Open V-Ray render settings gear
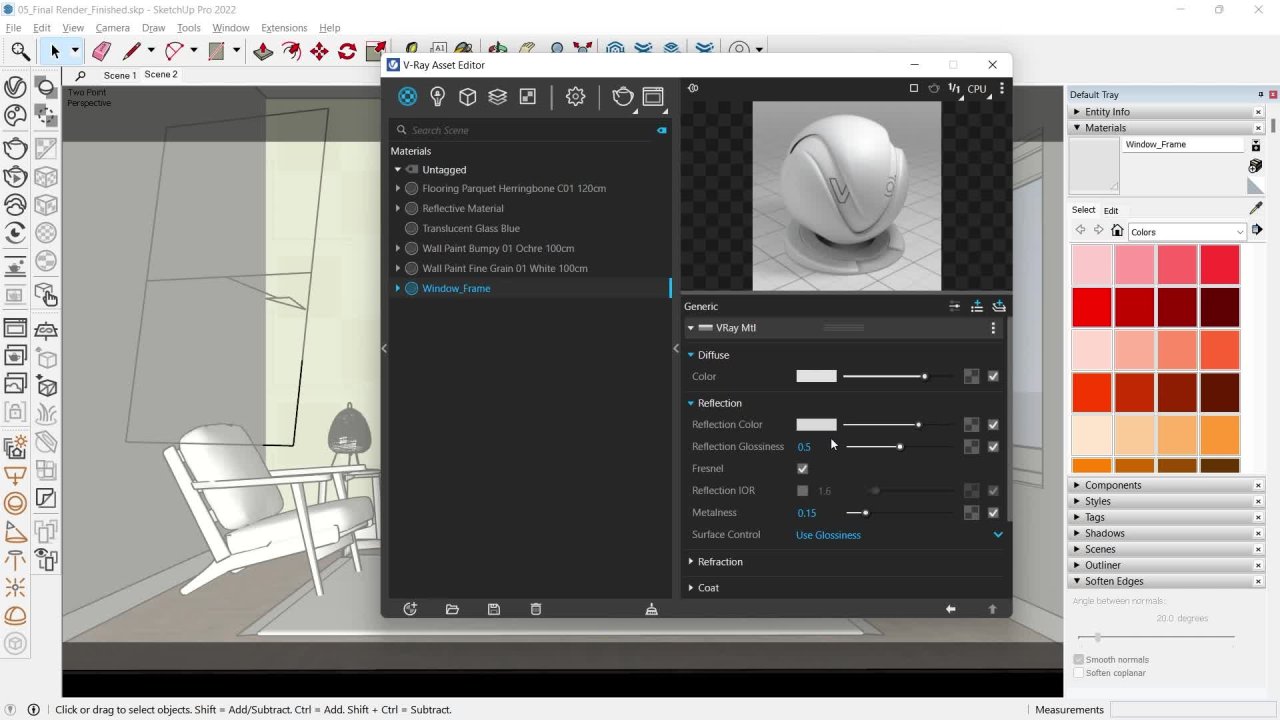The height and width of the screenshot is (720, 1280). 575,96
